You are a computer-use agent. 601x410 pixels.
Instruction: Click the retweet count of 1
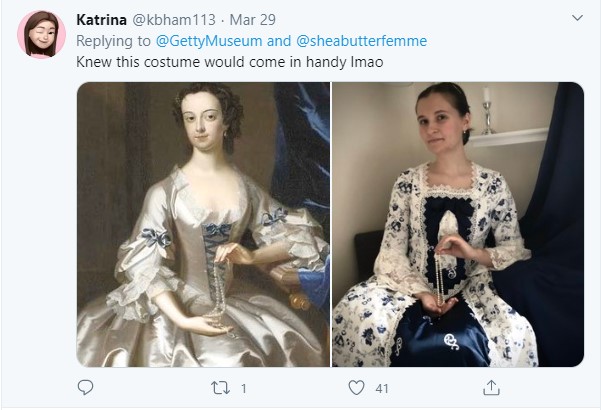coord(243,388)
